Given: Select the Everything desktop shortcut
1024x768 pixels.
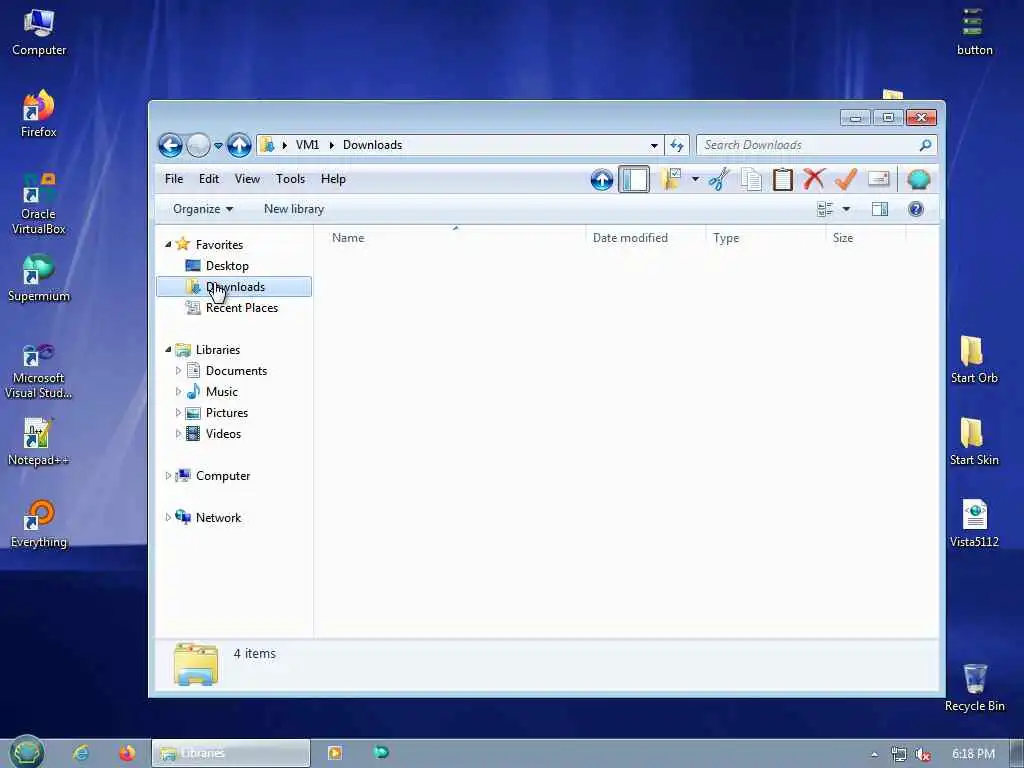Looking at the screenshot, I should pyautogui.click(x=39, y=524).
